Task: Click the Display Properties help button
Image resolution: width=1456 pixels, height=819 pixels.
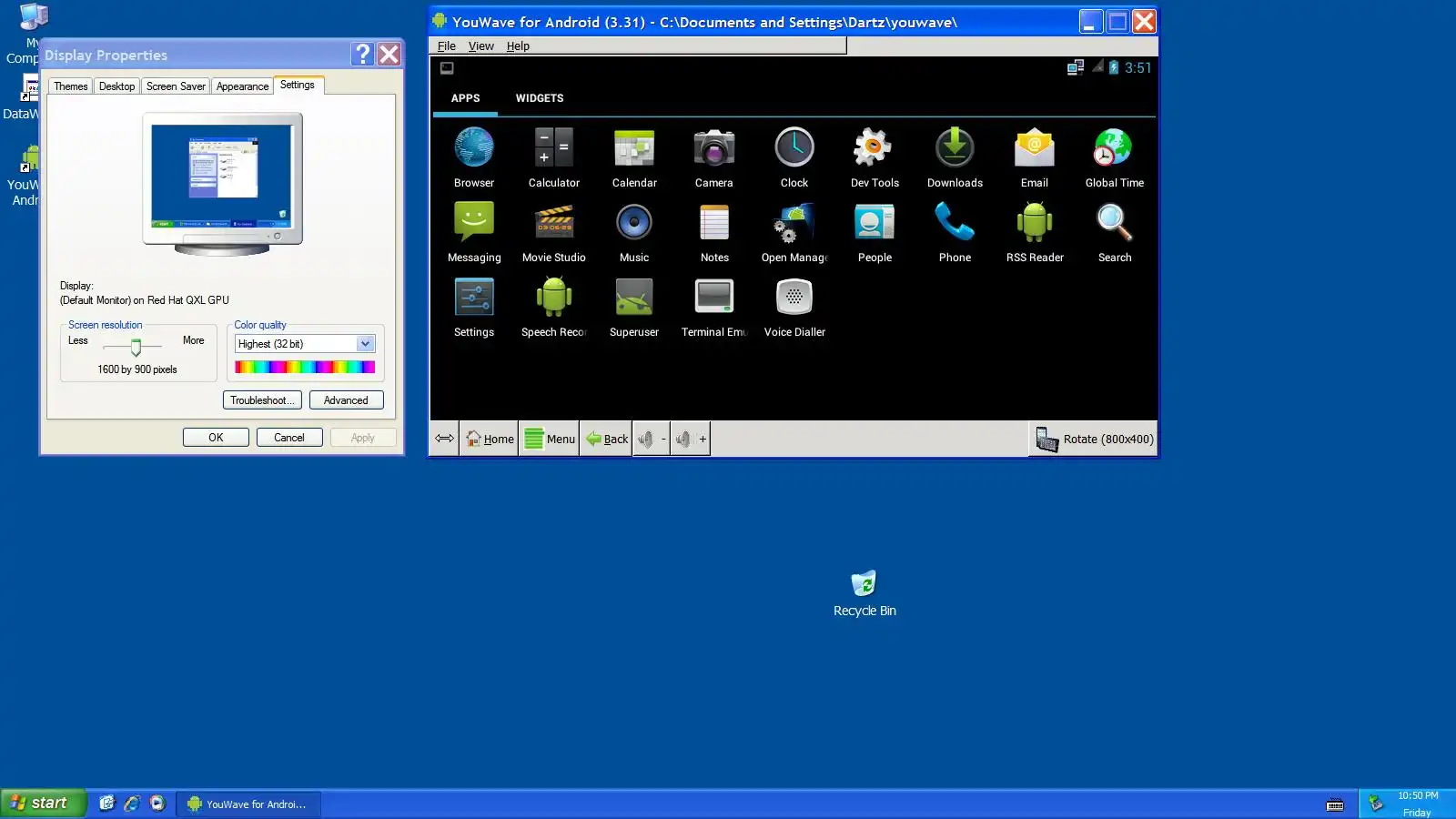Action: tap(362, 55)
